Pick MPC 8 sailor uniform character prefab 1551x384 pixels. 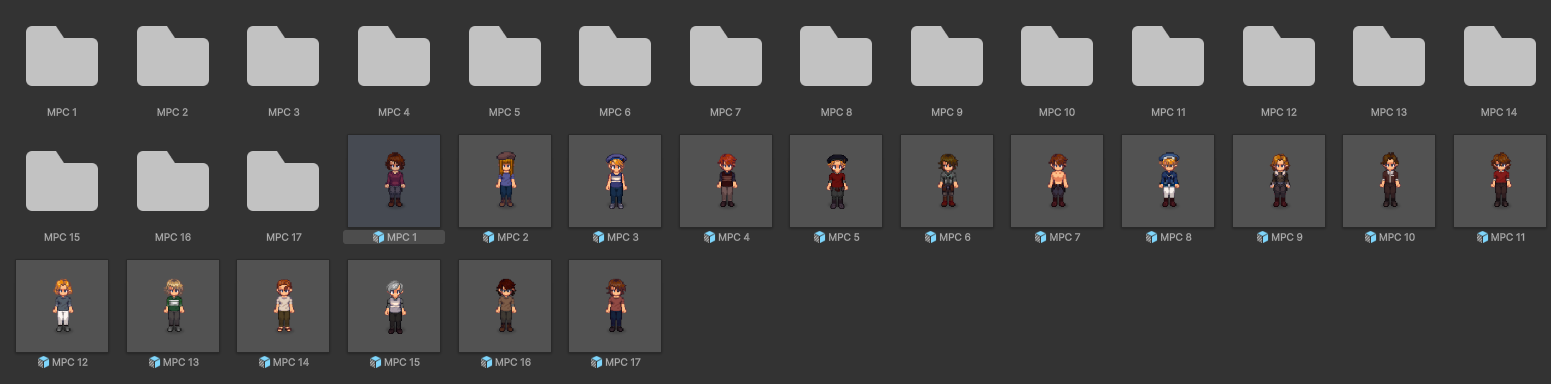pyautogui.click(x=1168, y=181)
